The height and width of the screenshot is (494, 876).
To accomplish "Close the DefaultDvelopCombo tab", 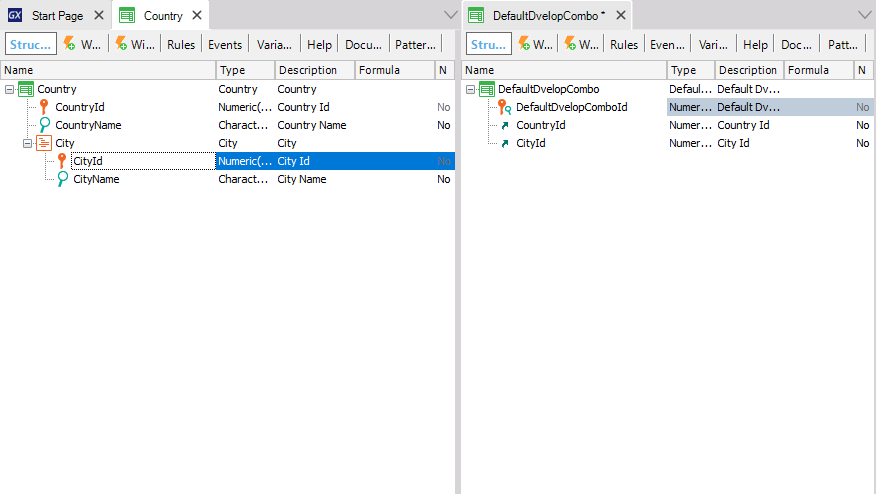I will (621, 15).
